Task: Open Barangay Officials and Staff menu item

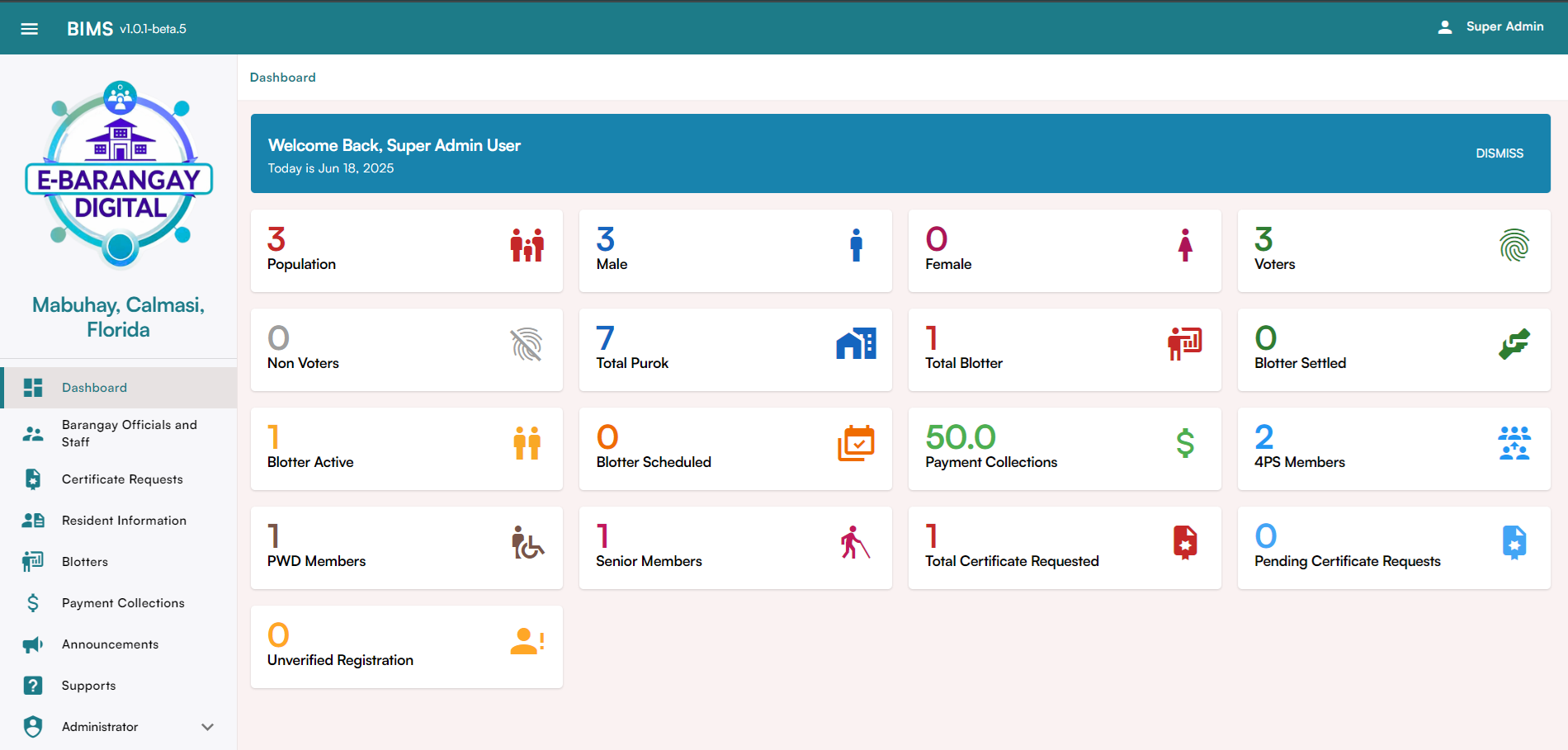Action: 120,433
